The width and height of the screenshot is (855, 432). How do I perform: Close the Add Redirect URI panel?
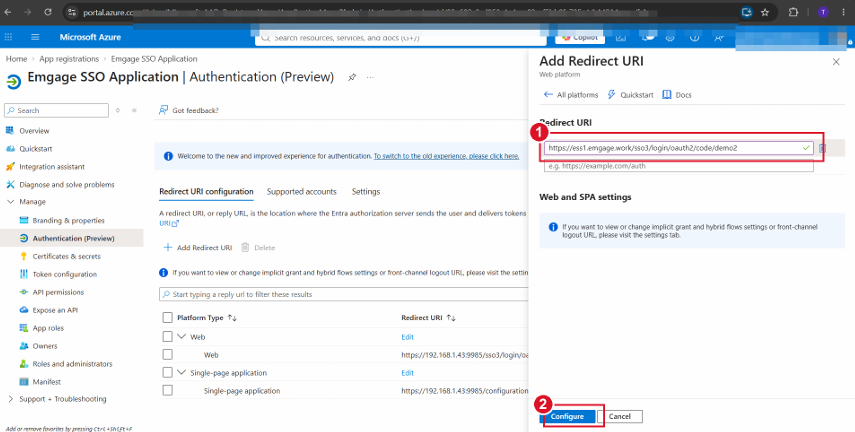[836, 62]
